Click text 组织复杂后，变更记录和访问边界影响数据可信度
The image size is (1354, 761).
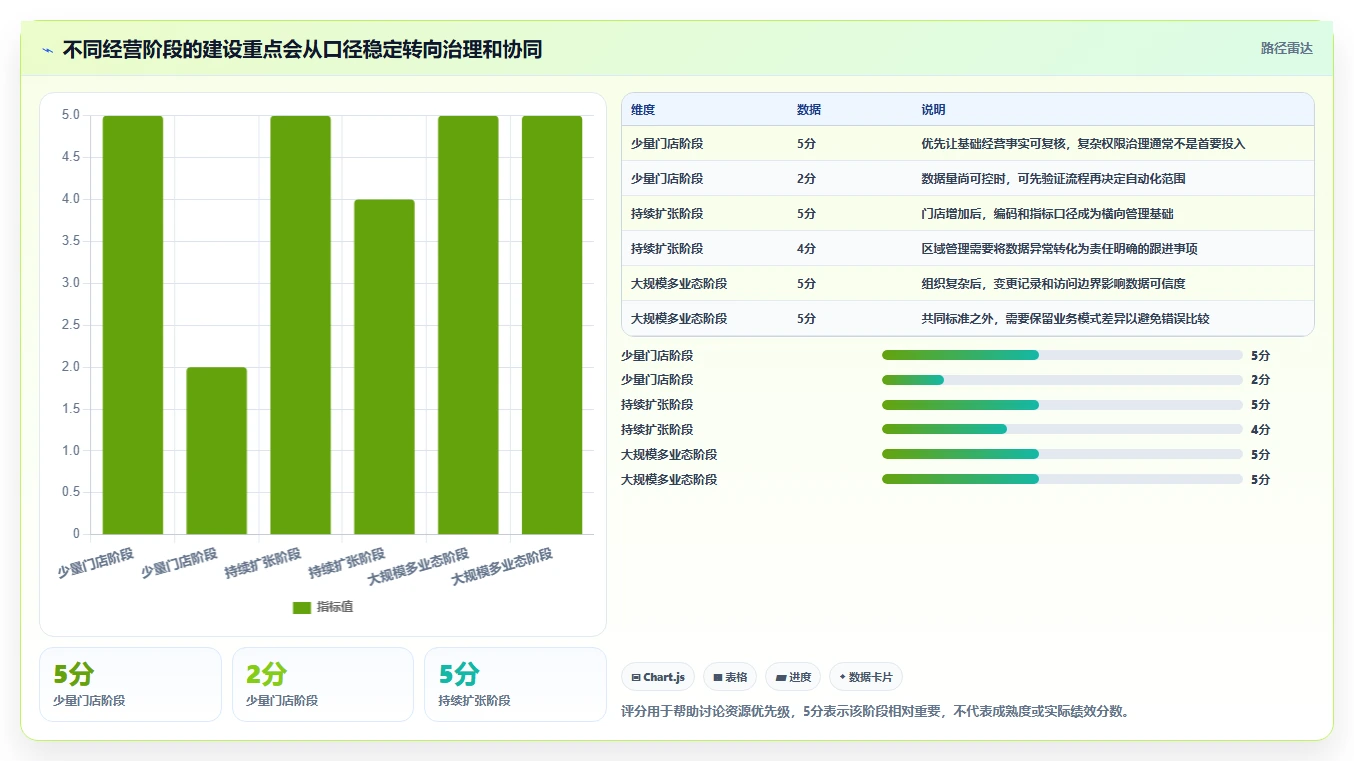pyautogui.click(x=1053, y=284)
